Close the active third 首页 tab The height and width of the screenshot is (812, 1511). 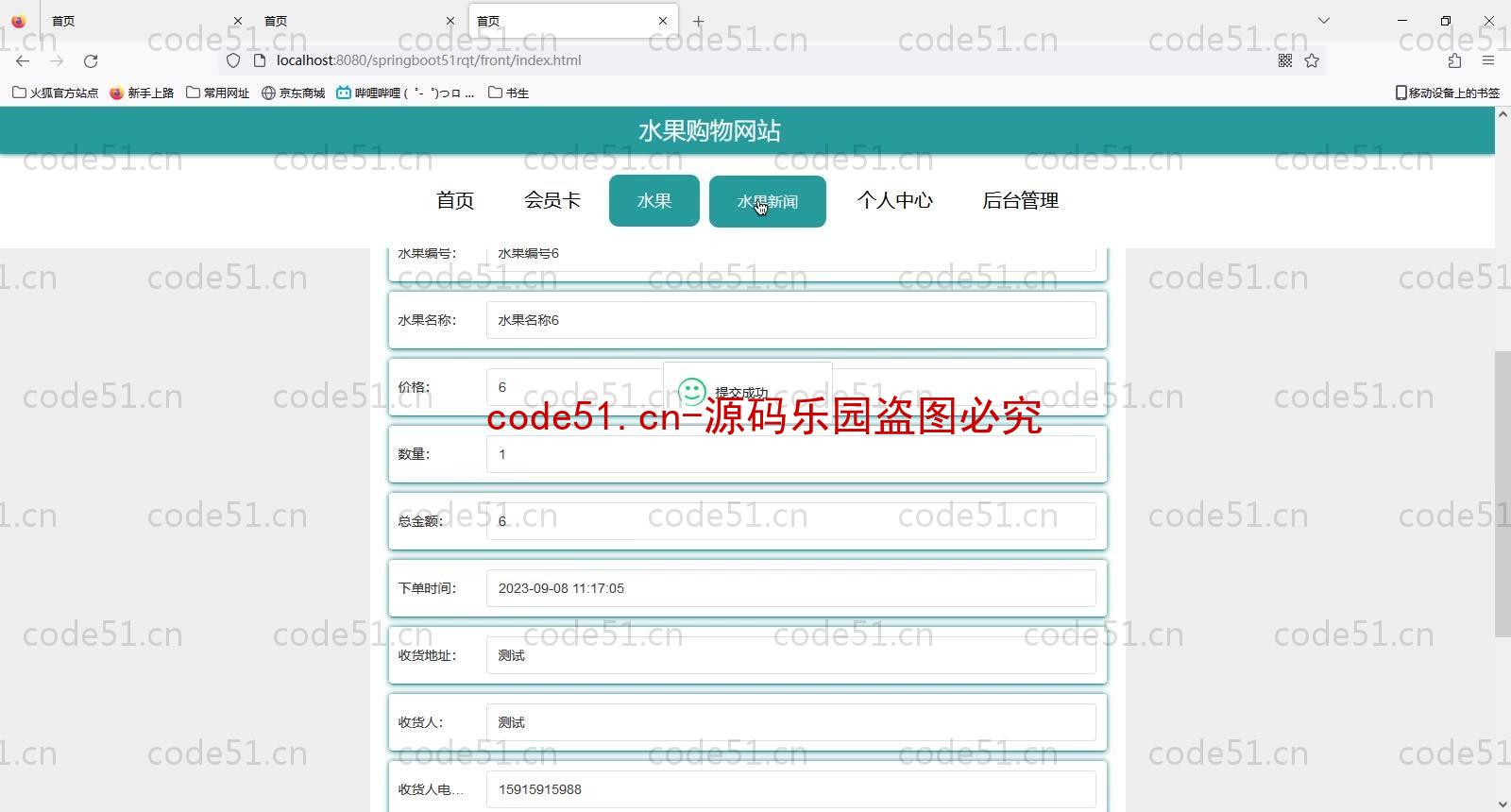(x=663, y=21)
